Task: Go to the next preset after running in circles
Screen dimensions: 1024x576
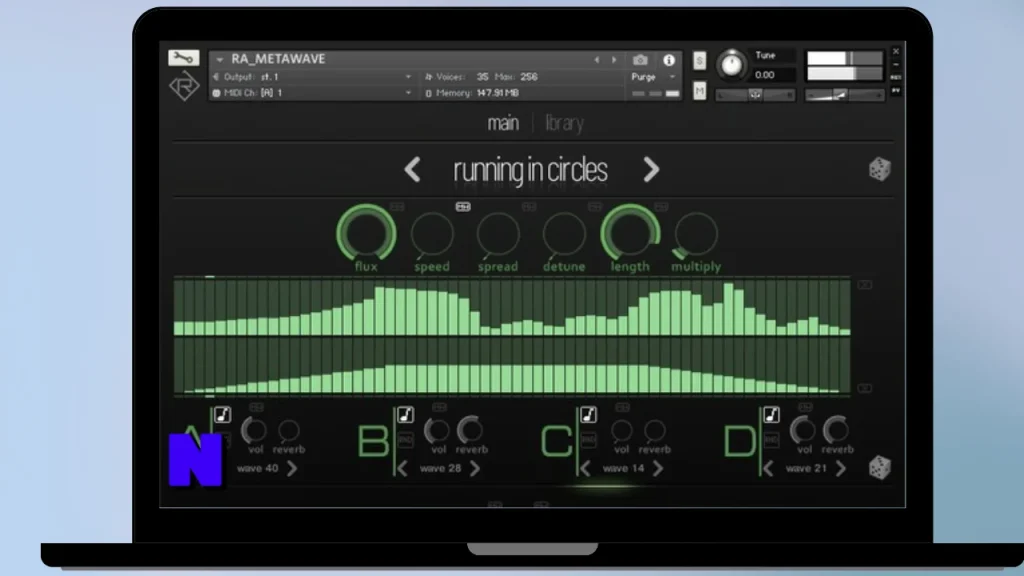Action: point(651,170)
